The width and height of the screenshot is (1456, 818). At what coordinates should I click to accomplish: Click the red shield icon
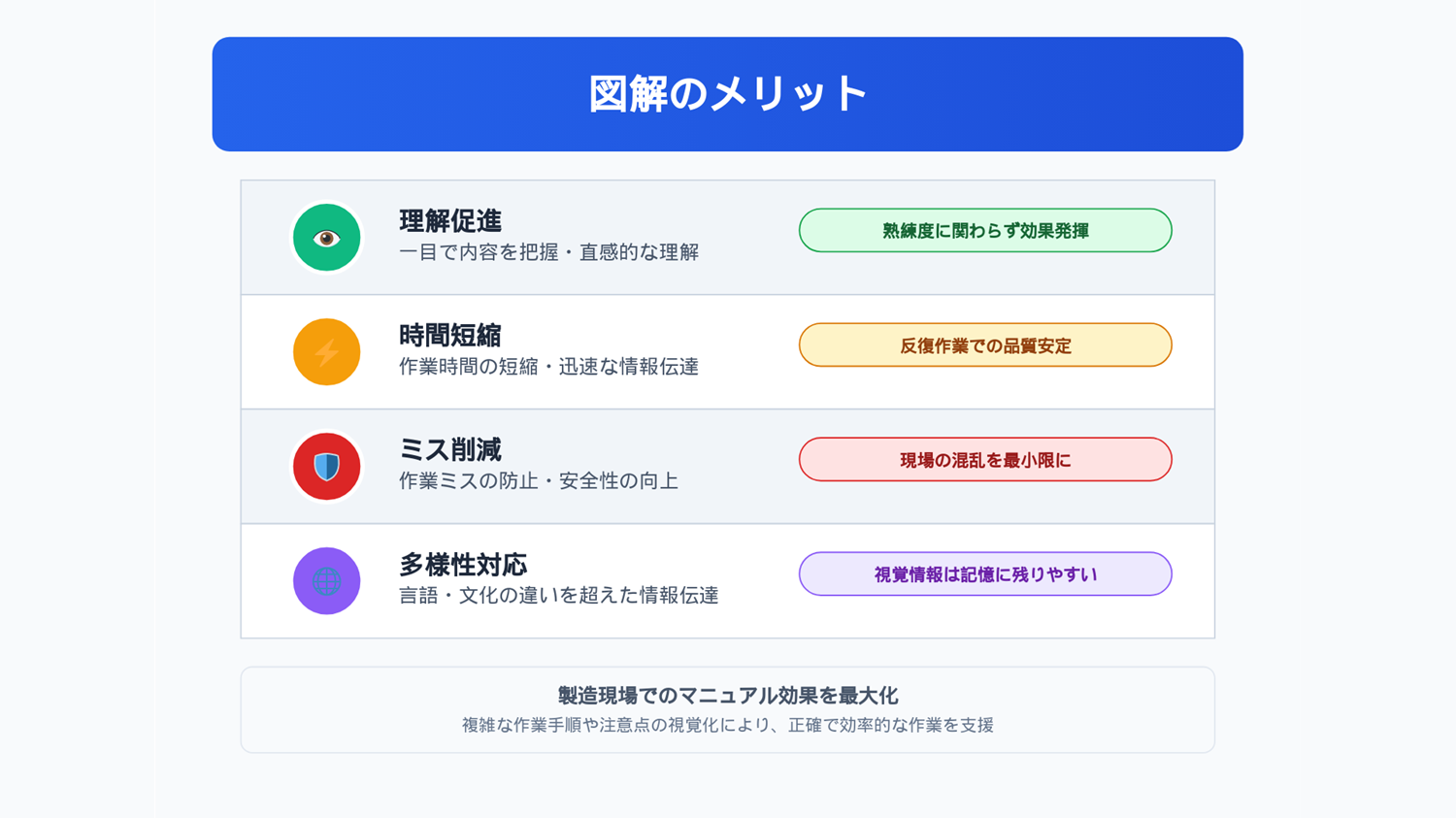(x=327, y=467)
